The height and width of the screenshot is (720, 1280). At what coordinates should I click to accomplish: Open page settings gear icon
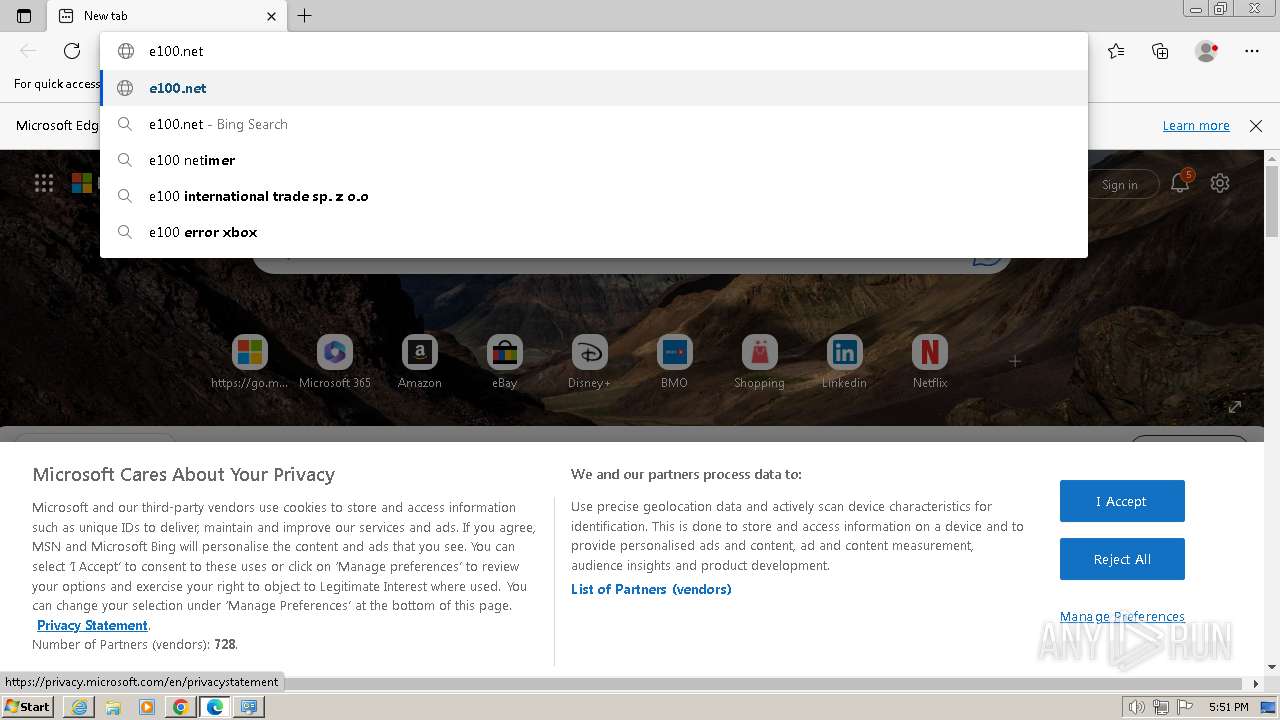(1220, 183)
